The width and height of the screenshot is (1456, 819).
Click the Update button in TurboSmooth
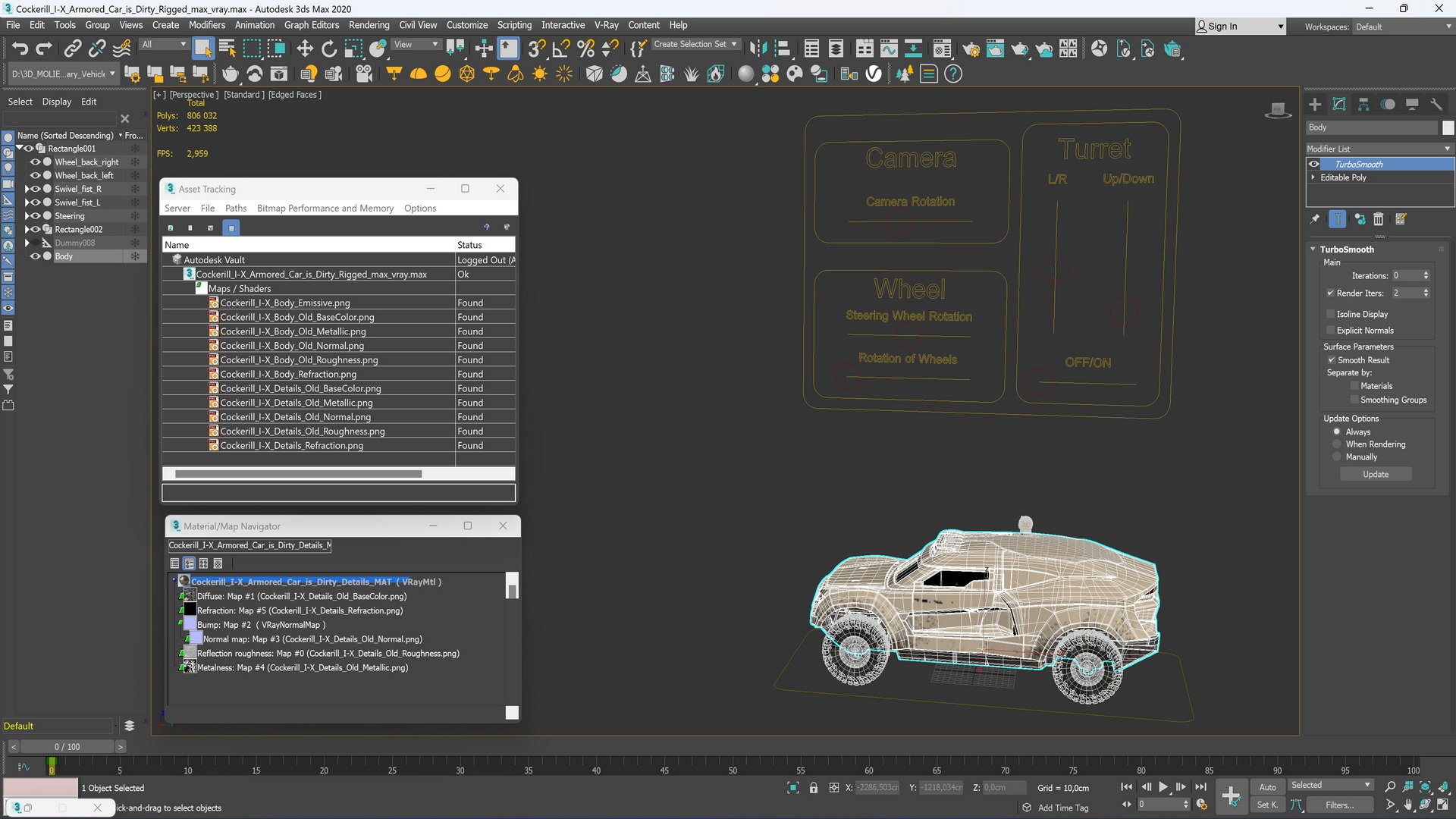[1376, 475]
